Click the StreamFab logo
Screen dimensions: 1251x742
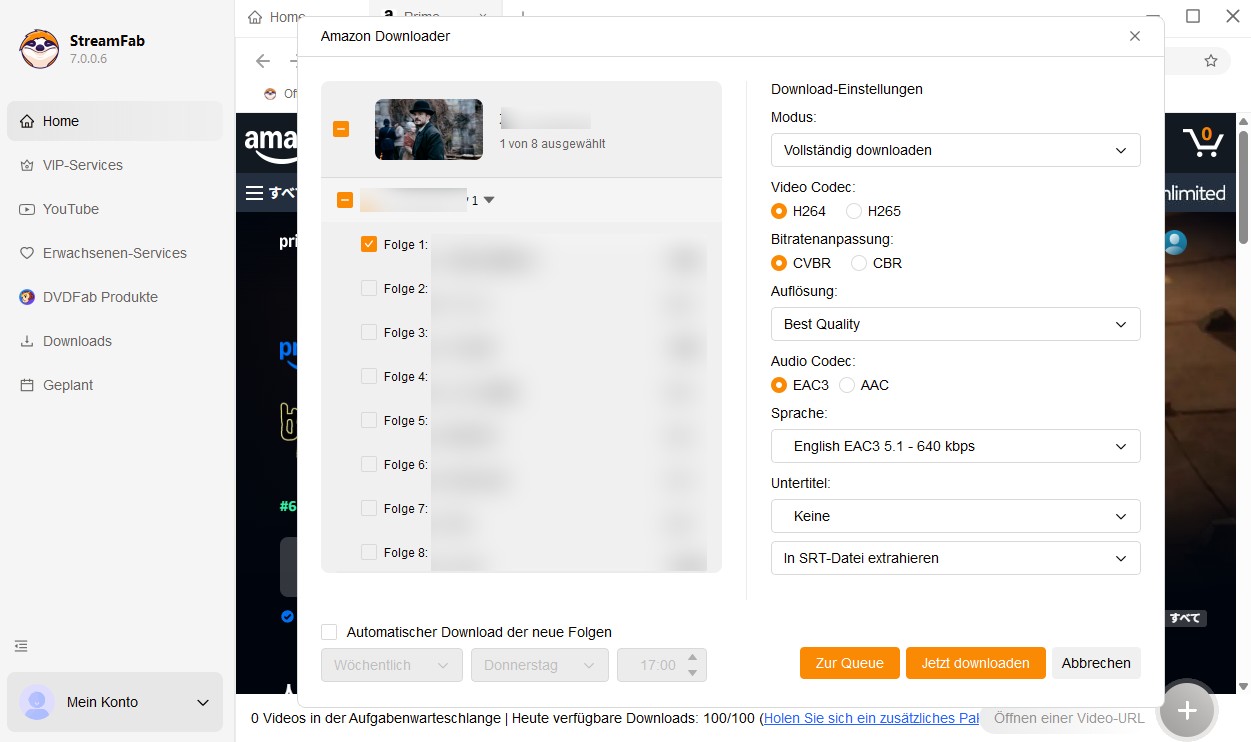click(39, 48)
